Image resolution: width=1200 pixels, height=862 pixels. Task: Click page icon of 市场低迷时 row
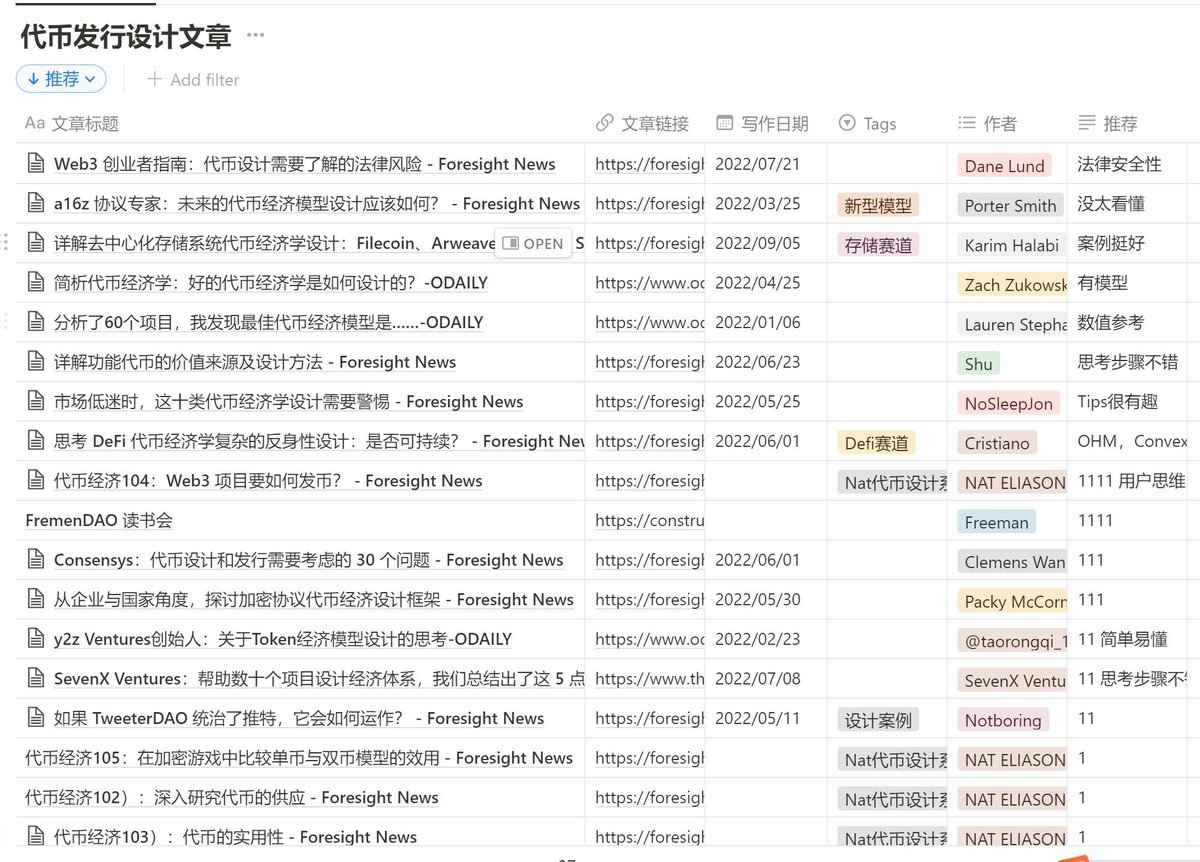point(36,402)
